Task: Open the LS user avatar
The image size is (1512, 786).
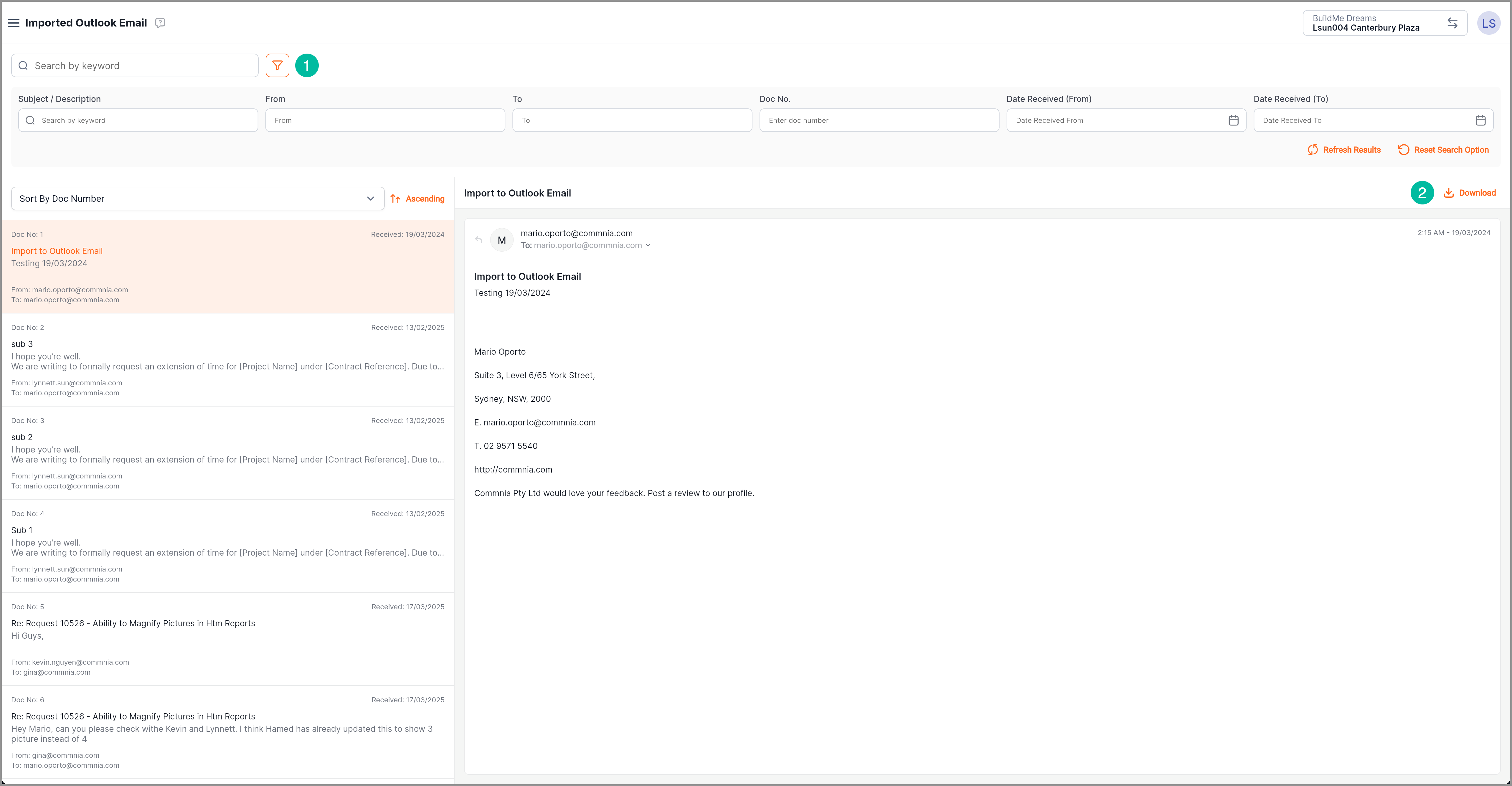Action: pos(1488,24)
